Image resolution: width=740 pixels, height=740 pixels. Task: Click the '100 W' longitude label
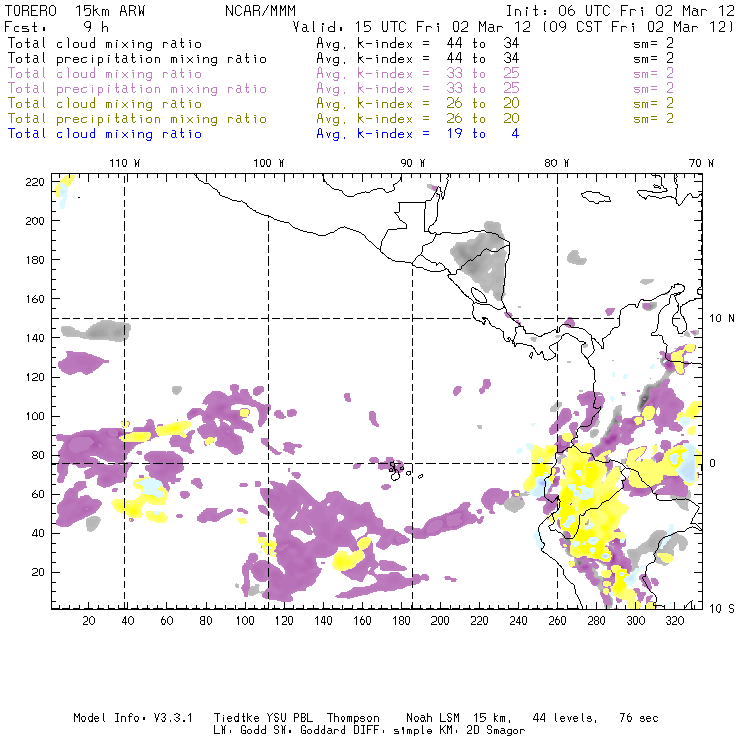point(269,163)
